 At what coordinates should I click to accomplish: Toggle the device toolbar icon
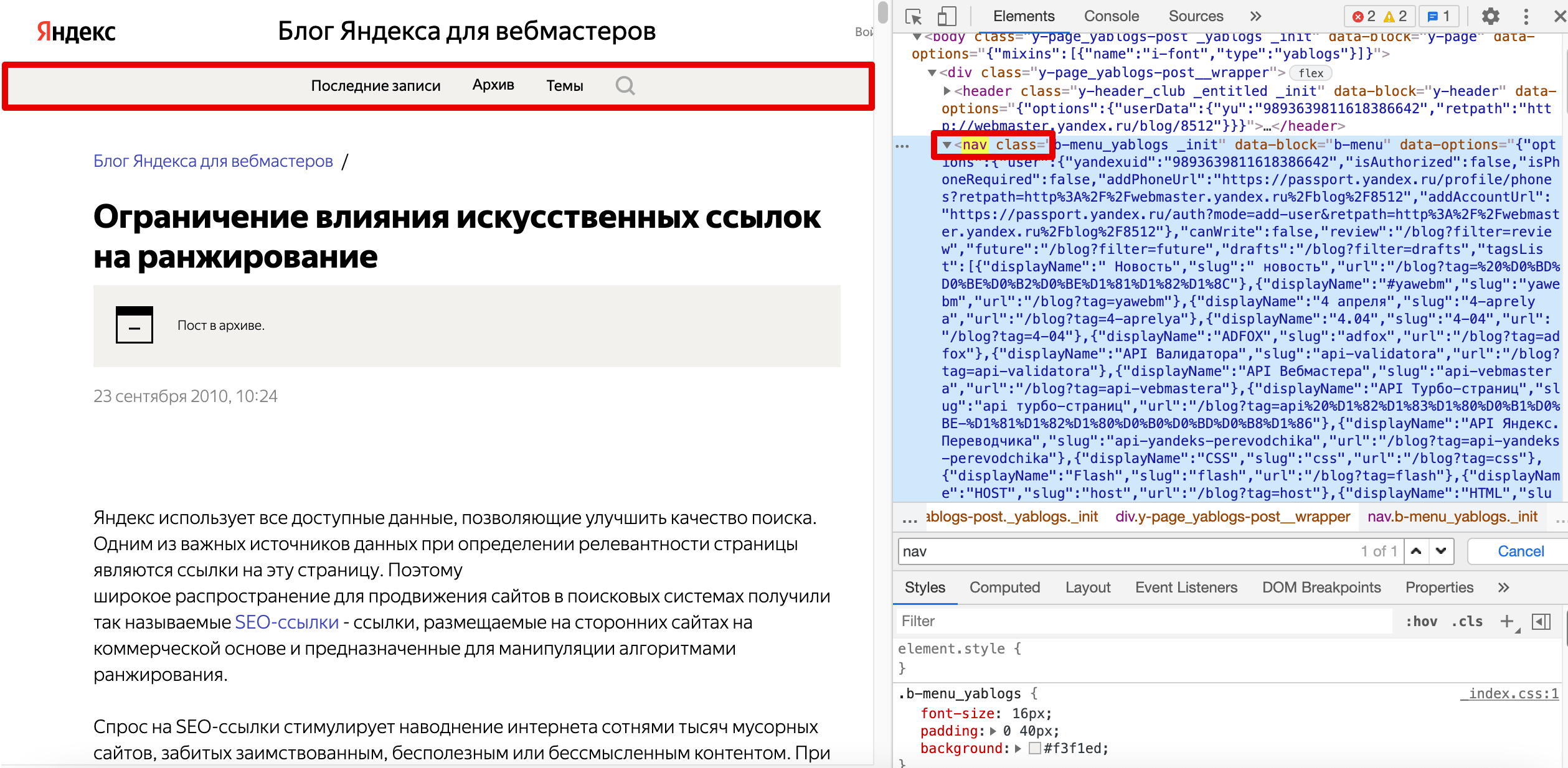click(x=947, y=16)
